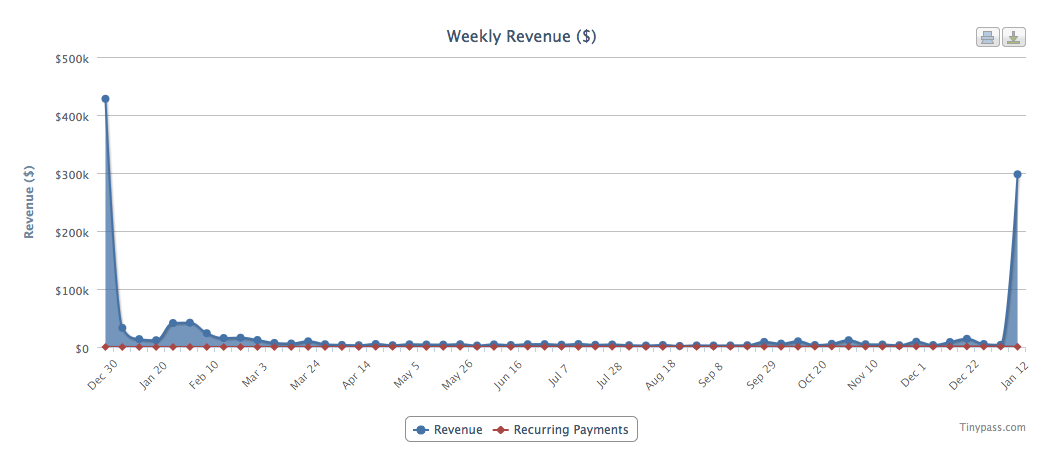The height and width of the screenshot is (461, 1061).
Task: Click the red recurring payments marker at Jan 12
Action: 1017,347
